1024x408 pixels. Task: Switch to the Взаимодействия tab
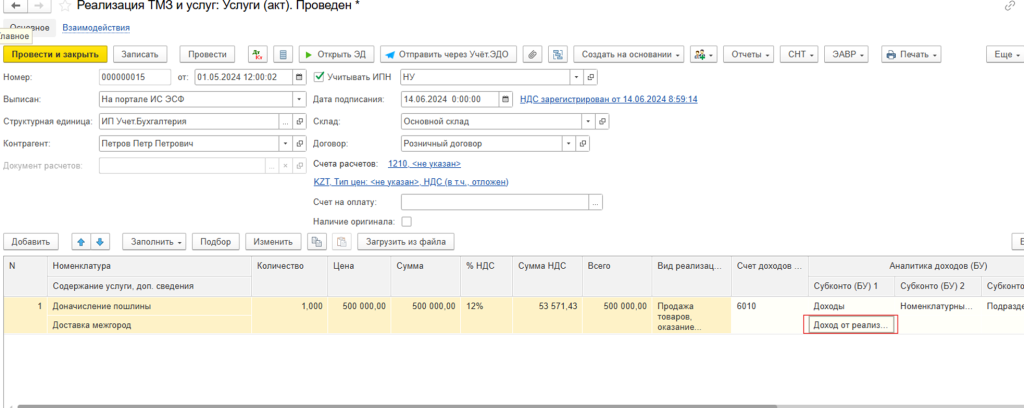click(95, 30)
